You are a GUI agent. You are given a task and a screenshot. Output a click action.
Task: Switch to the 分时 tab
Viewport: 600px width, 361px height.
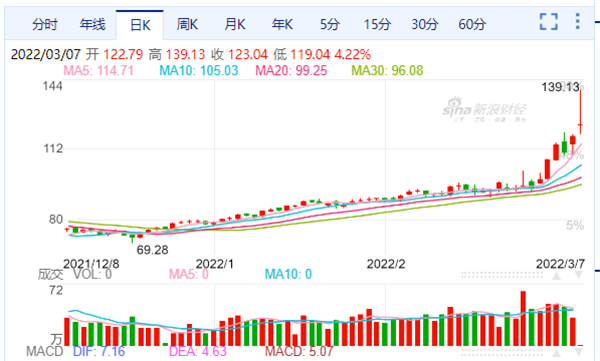(x=45, y=25)
